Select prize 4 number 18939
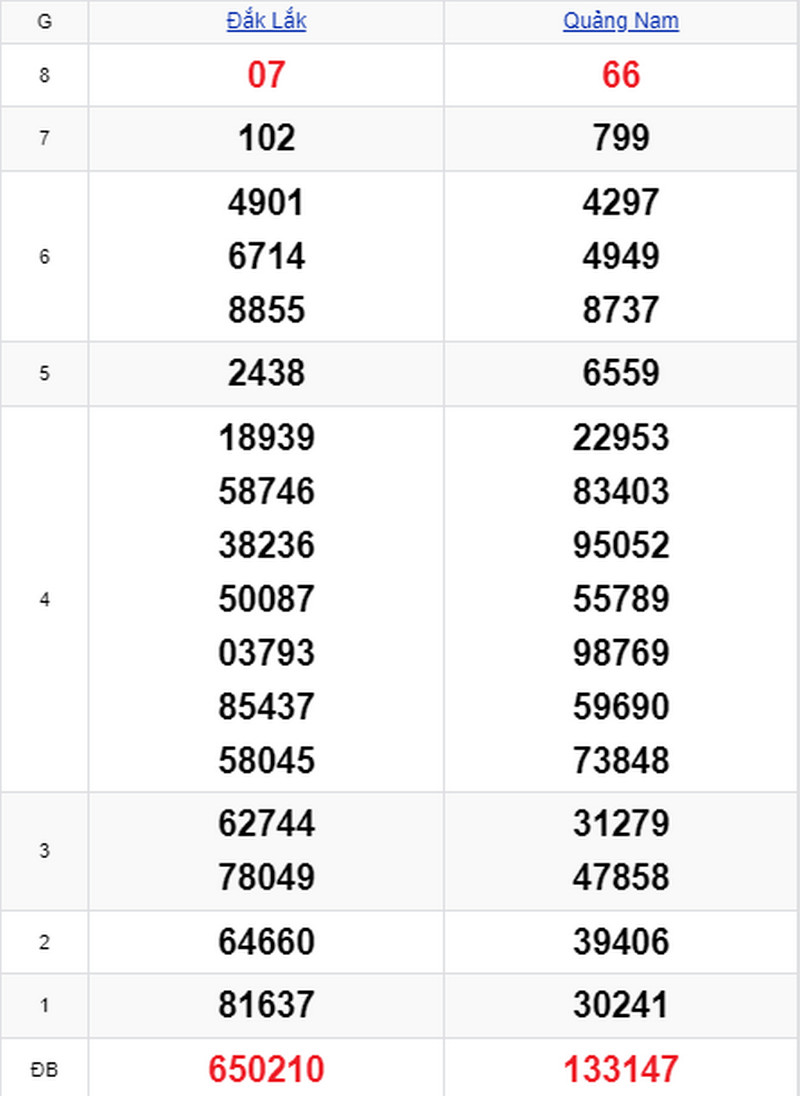The image size is (800, 1096). (x=266, y=438)
